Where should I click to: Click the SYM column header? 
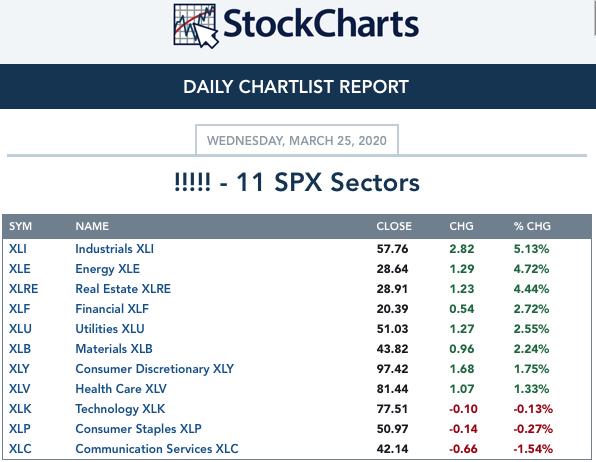click(20, 226)
